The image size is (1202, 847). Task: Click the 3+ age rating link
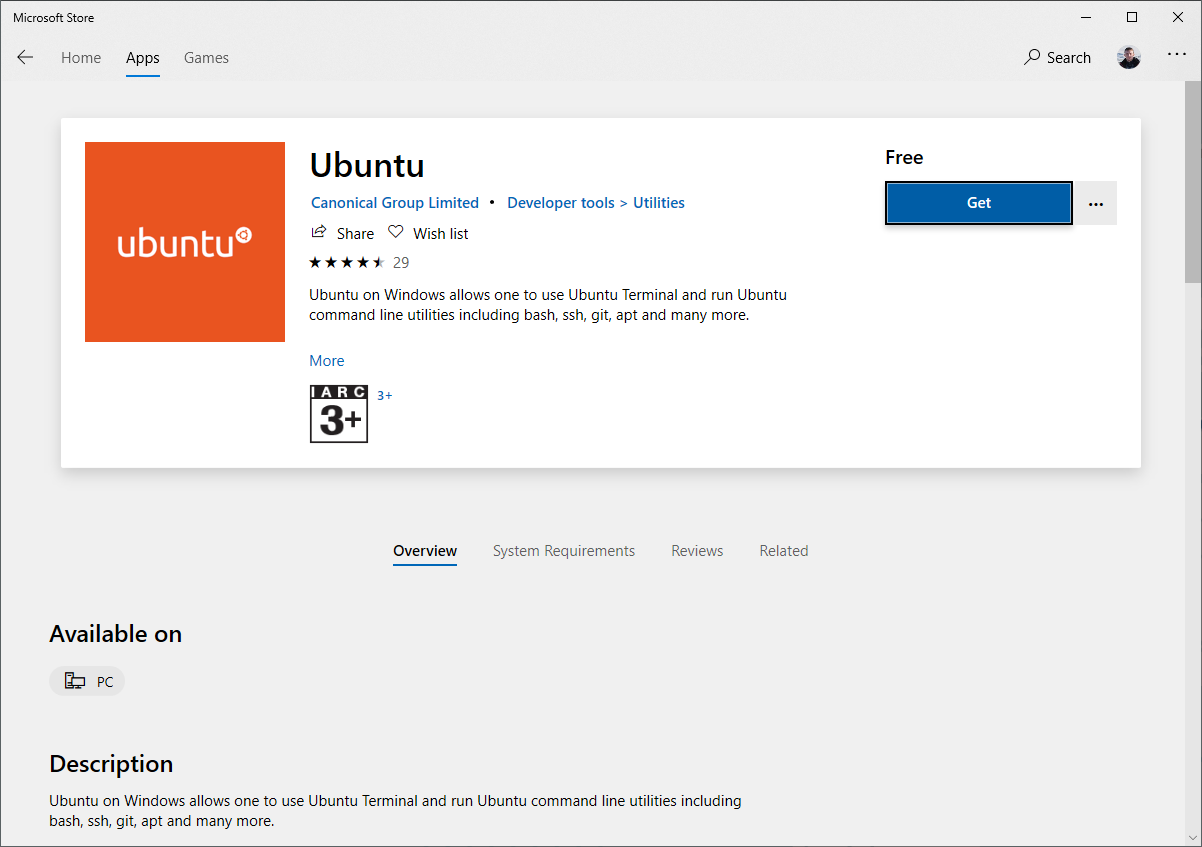coord(385,396)
